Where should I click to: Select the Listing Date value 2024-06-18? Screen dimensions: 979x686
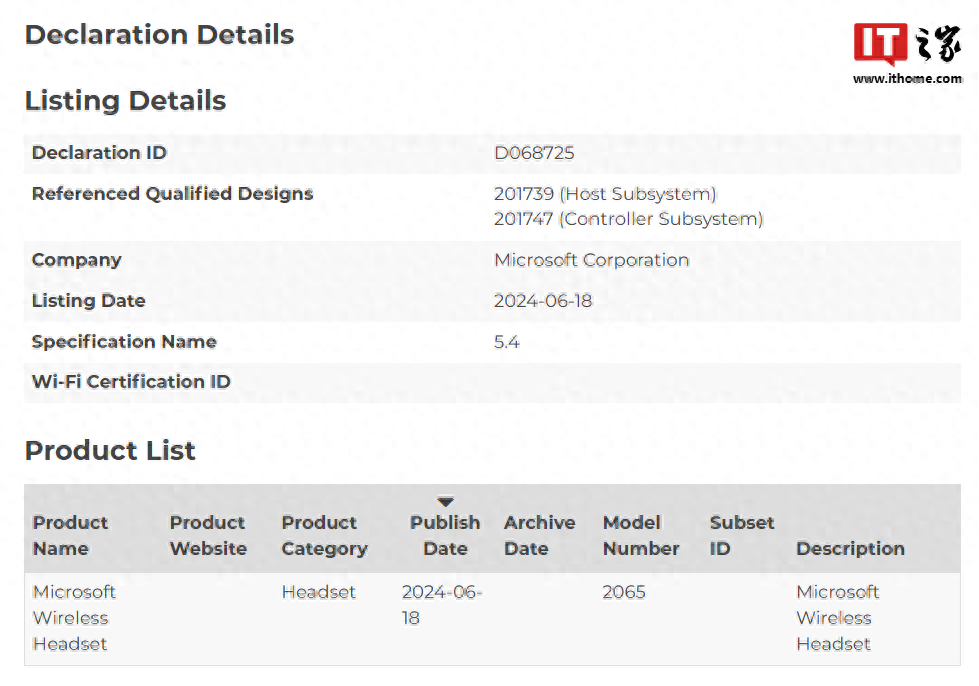click(x=543, y=301)
